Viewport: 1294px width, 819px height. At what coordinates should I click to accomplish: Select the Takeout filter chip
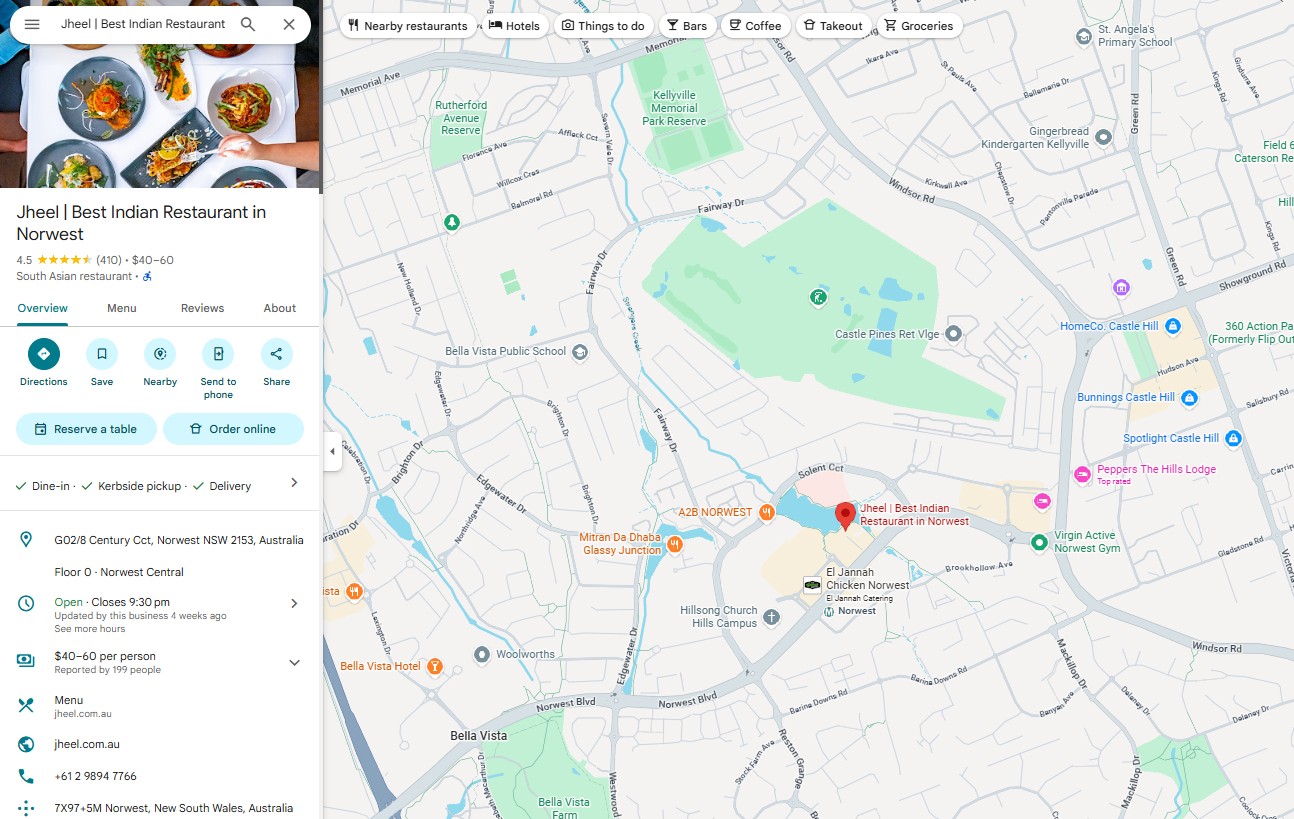point(833,26)
